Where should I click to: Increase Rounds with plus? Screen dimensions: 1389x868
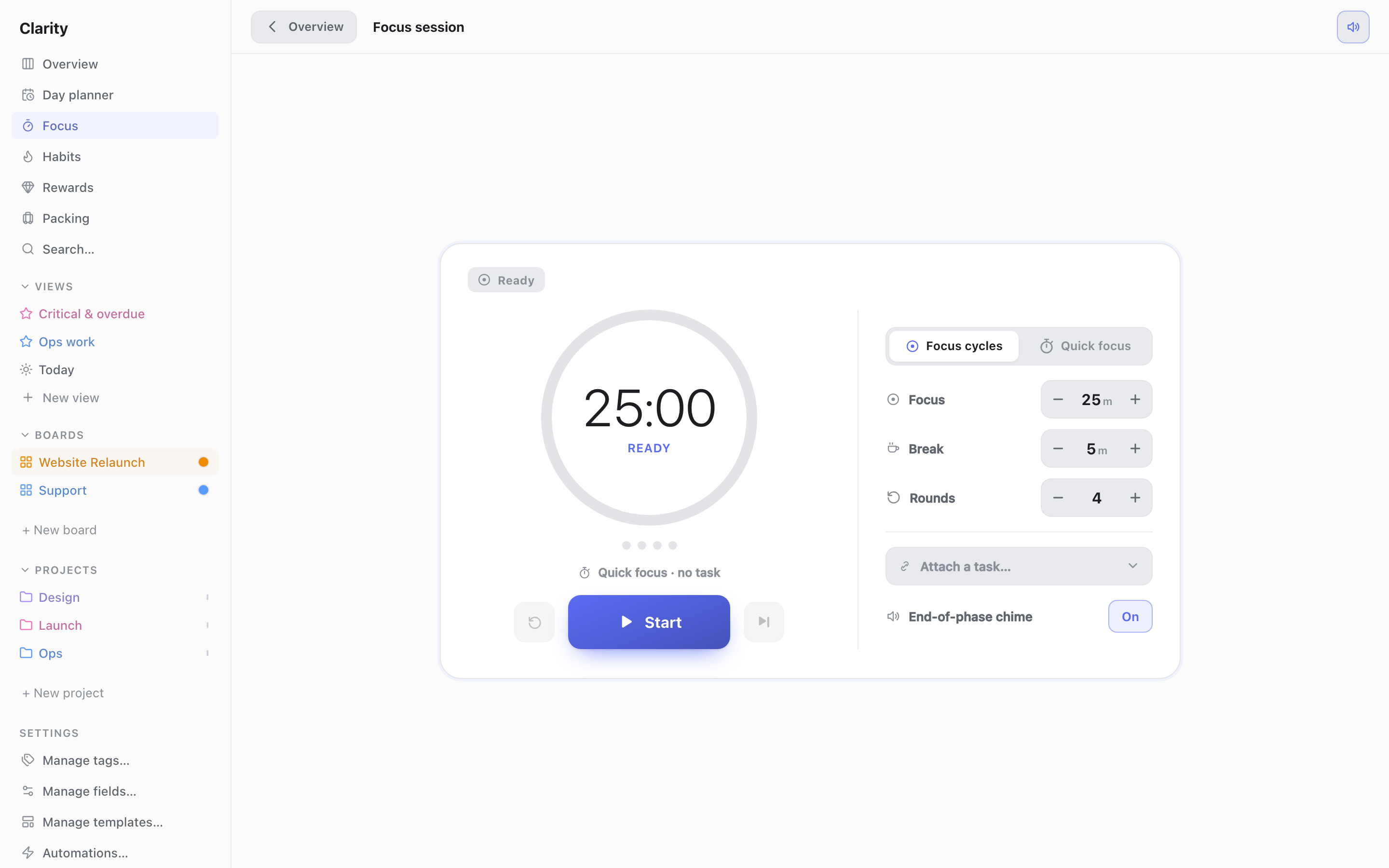[1135, 498]
